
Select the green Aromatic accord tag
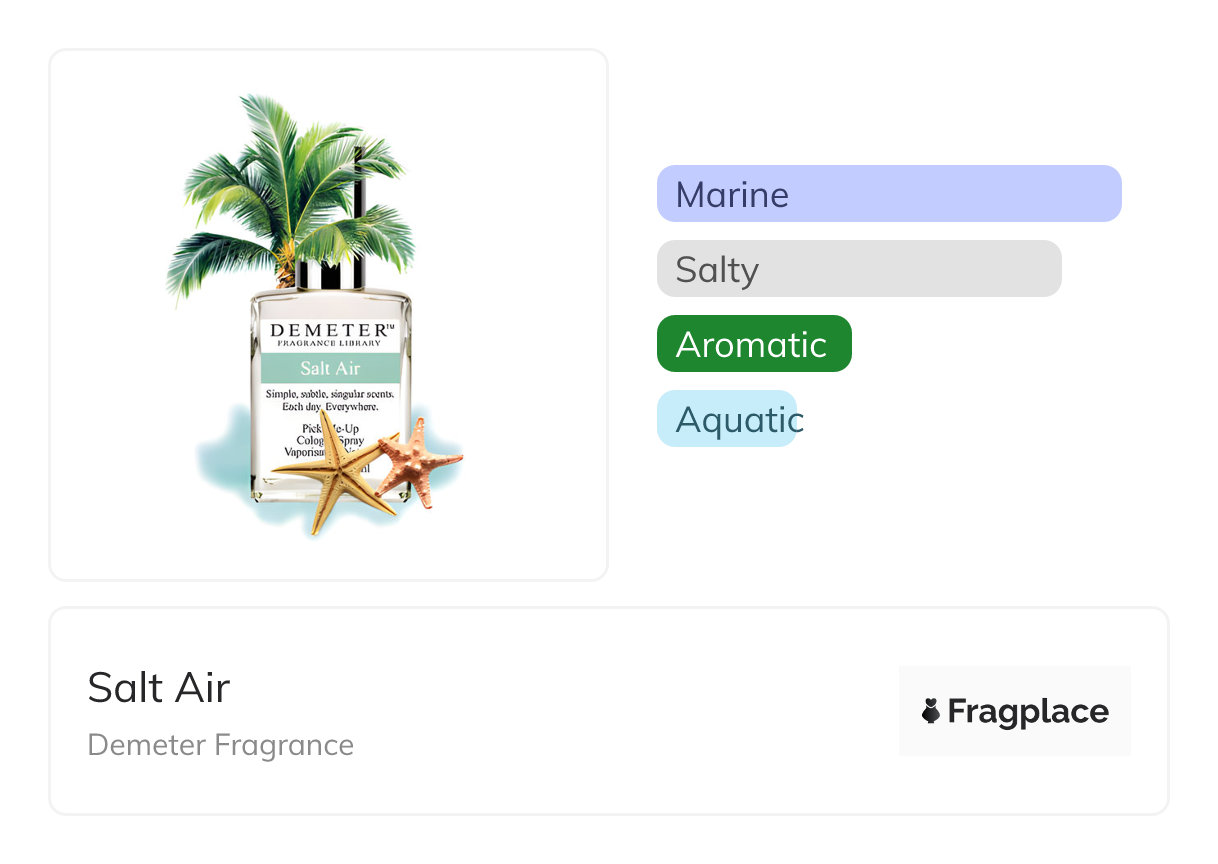point(753,344)
